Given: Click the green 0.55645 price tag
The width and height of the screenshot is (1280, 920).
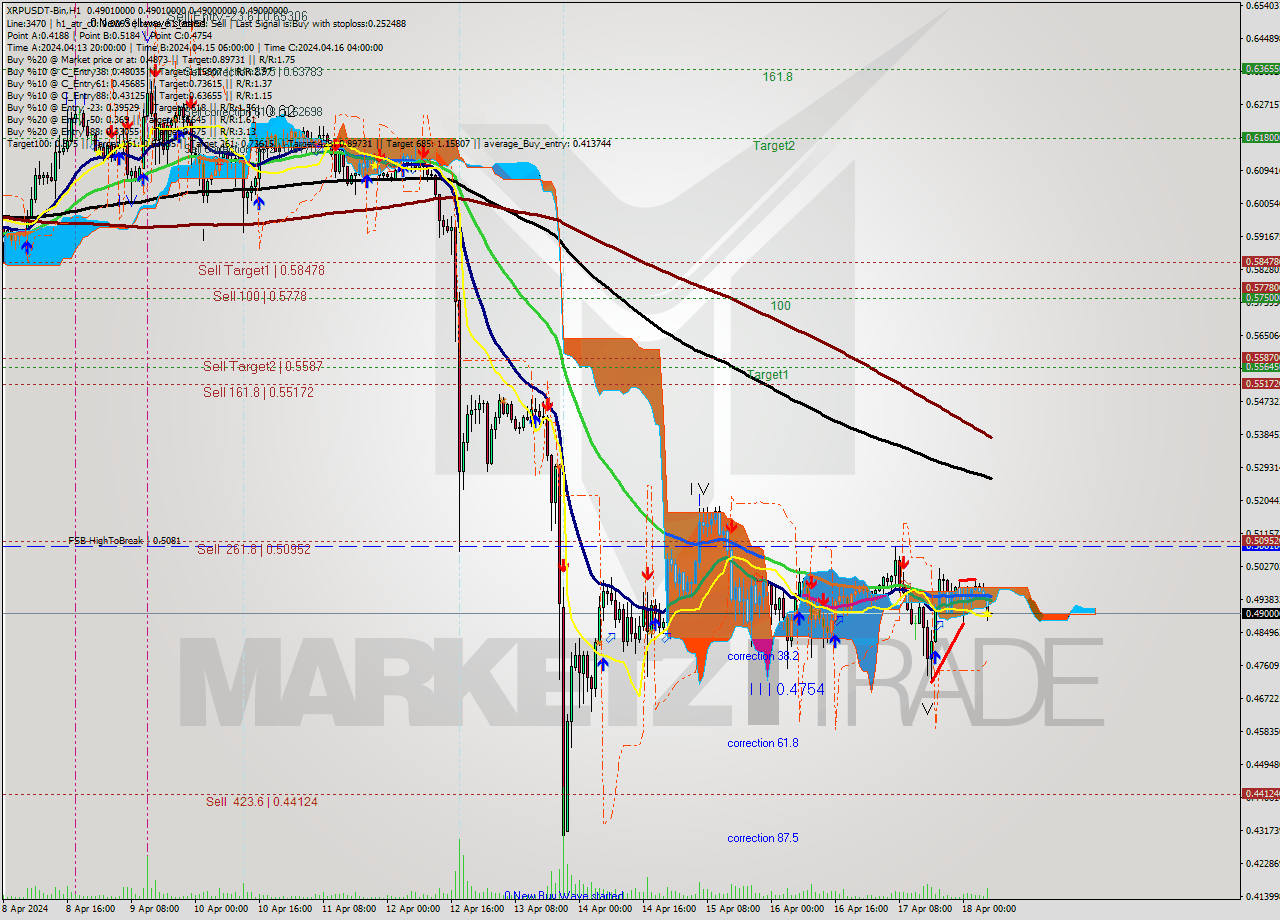Looking at the screenshot, I should coord(1260,367).
